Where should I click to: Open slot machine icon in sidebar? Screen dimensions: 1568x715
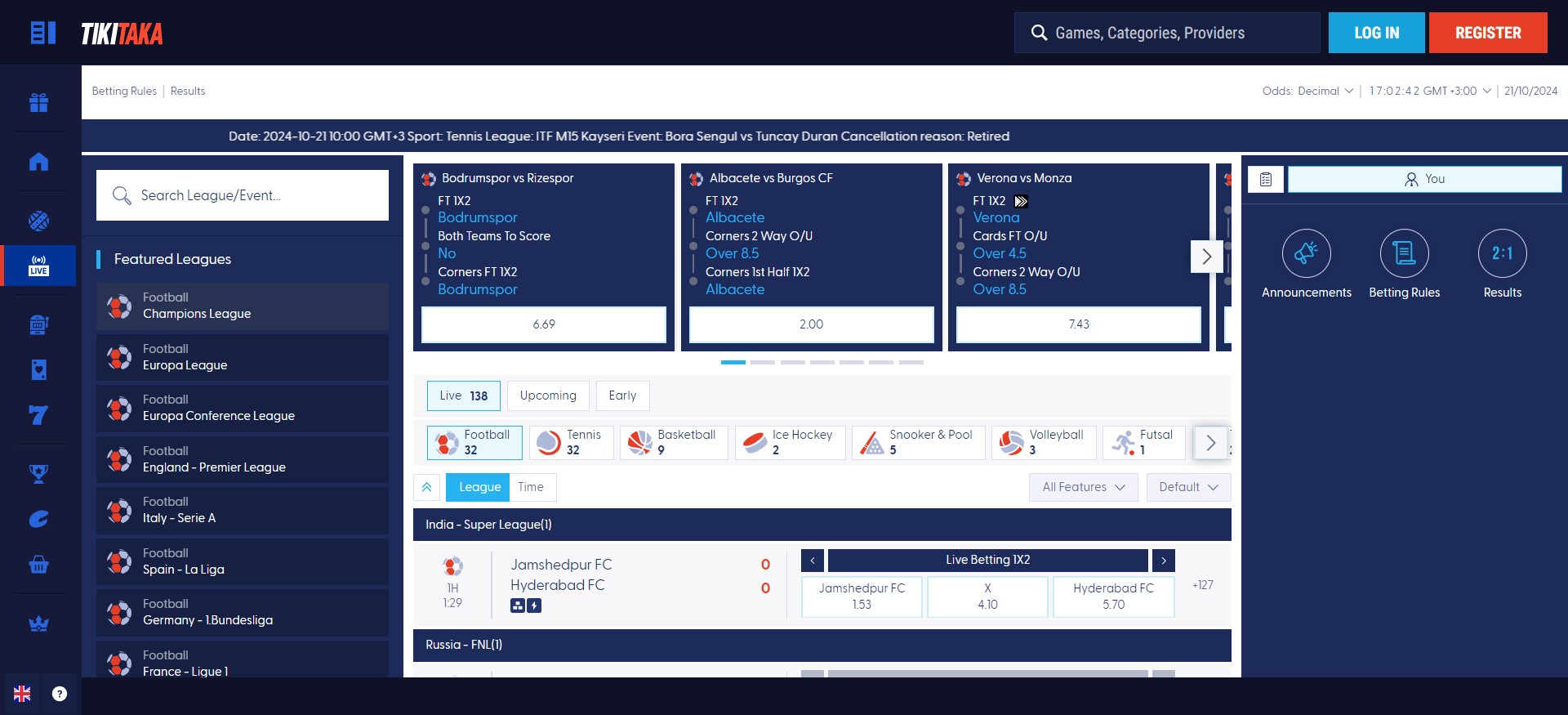(38, 325)
